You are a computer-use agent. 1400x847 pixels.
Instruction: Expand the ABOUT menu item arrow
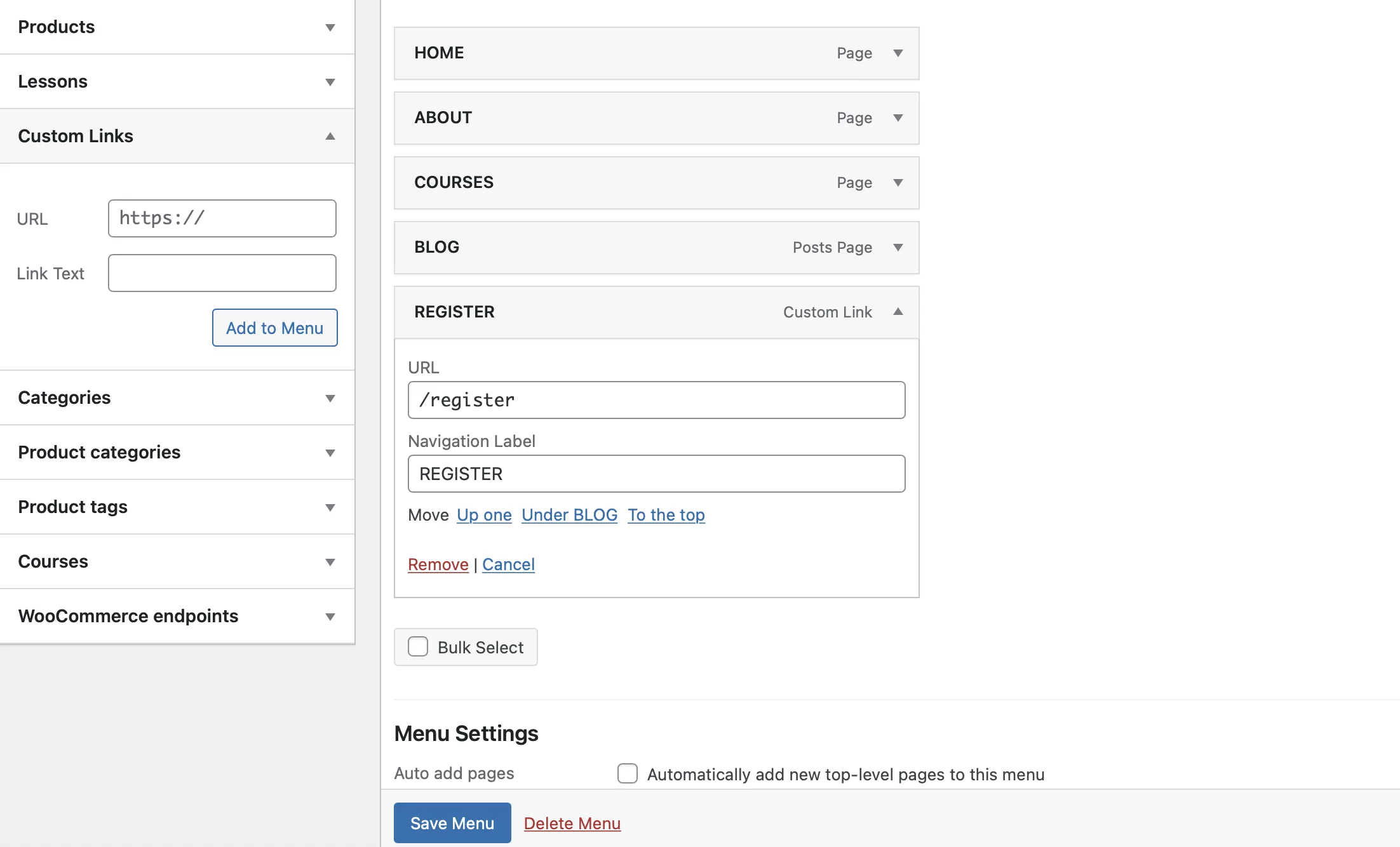coord(898,118)
